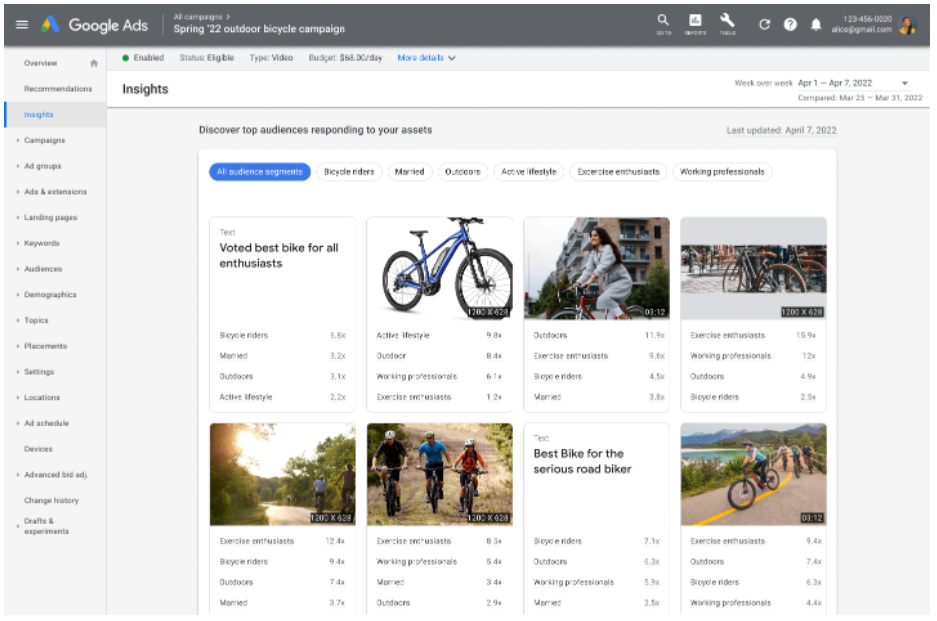
Task: Click the home icon beside Overview
Action: tap(95, 62)
